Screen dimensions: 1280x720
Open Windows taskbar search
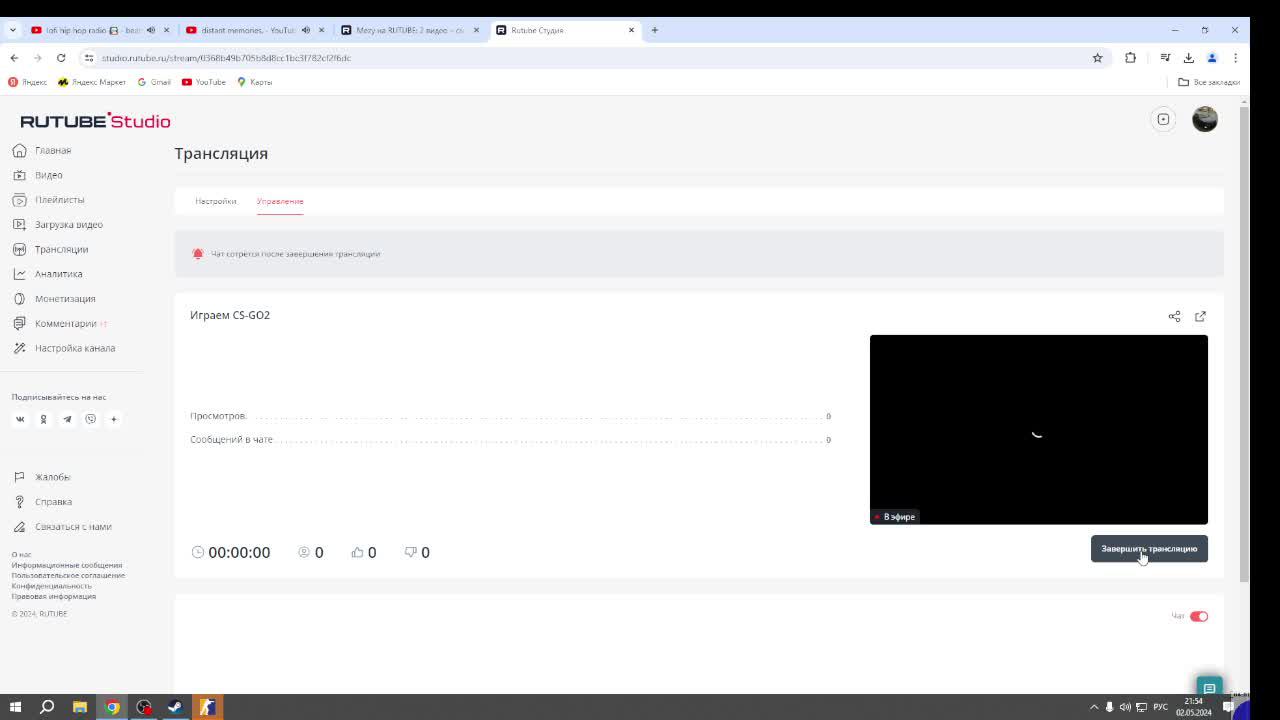(47, 707)
